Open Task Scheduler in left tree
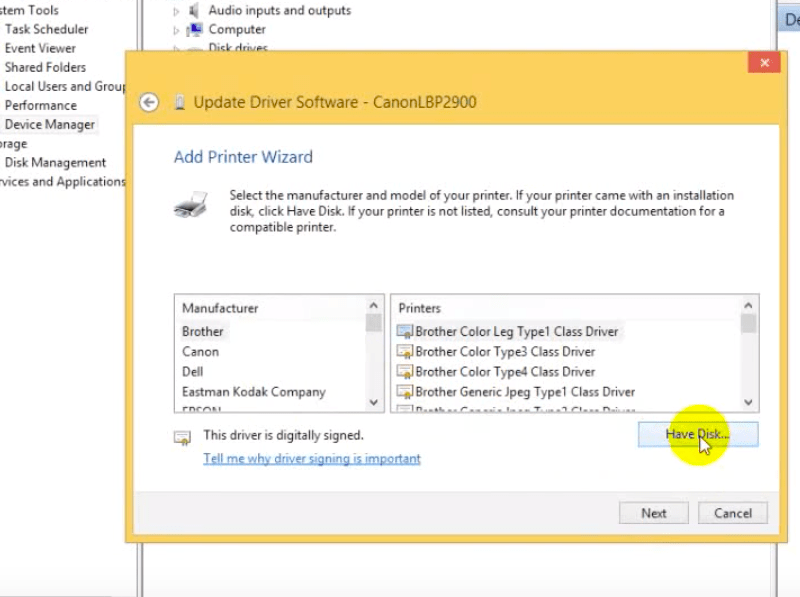This screenshot has height=597, width=800. 46,29
